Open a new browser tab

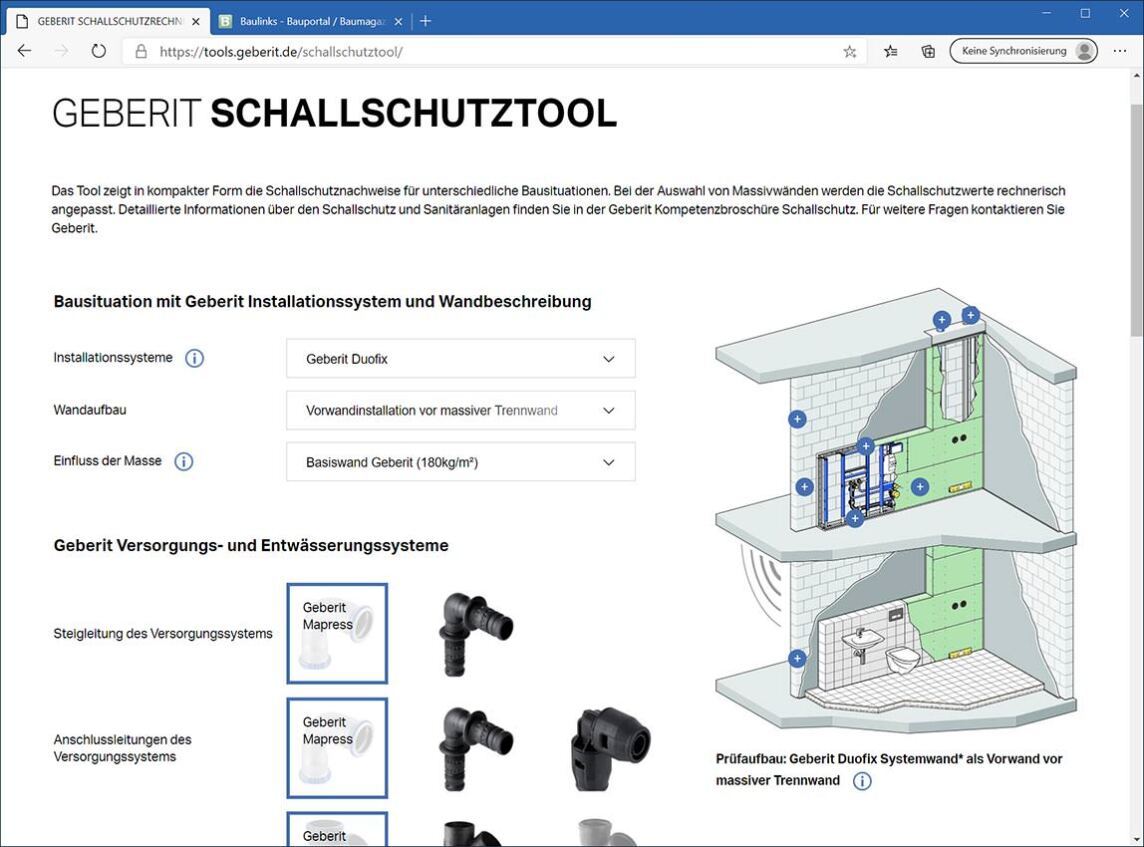coord(425,21)
